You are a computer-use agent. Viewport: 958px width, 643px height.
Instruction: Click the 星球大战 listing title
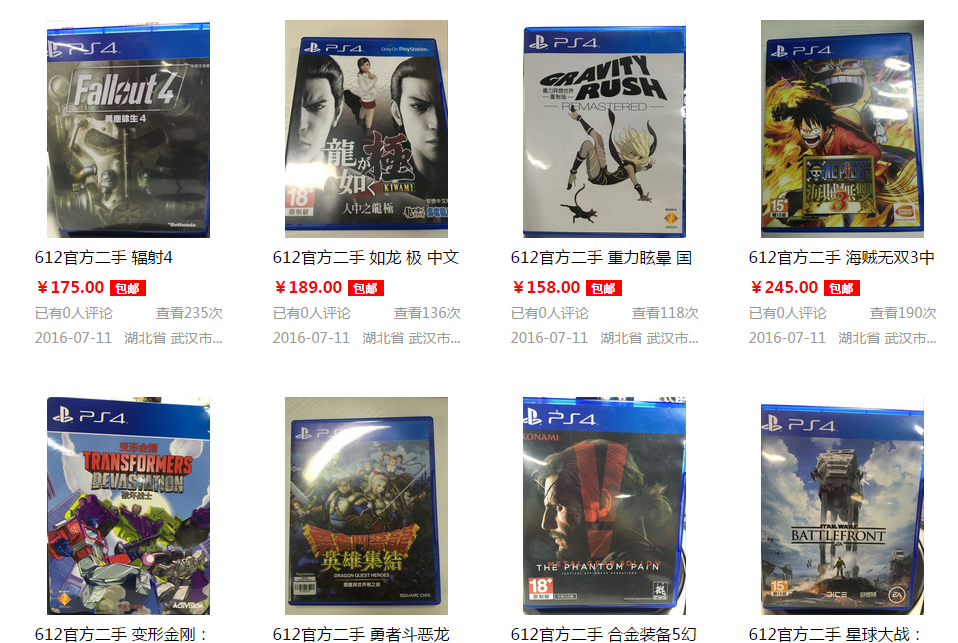click(x=835, y=634)
